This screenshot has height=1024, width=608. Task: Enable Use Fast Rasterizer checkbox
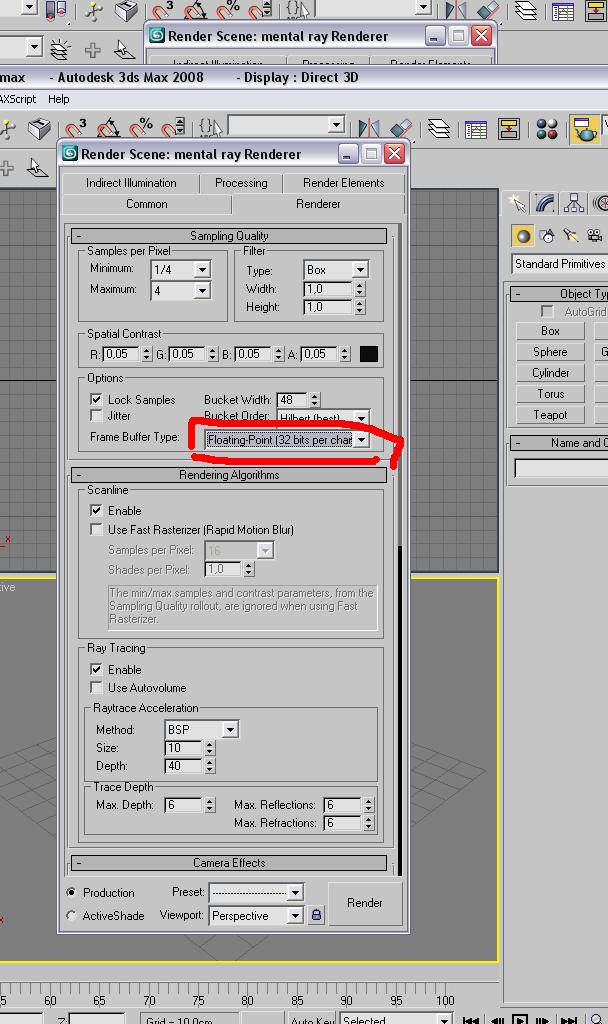[x=96, y=529]
